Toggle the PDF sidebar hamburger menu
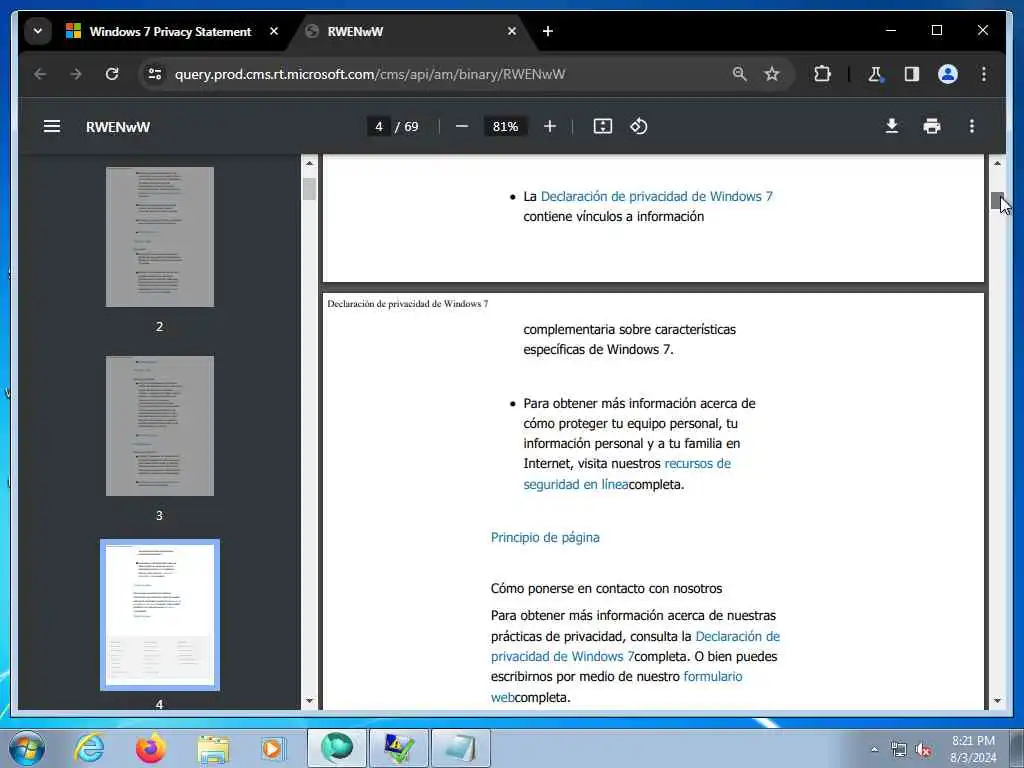1024x768 pixels. 52,126
